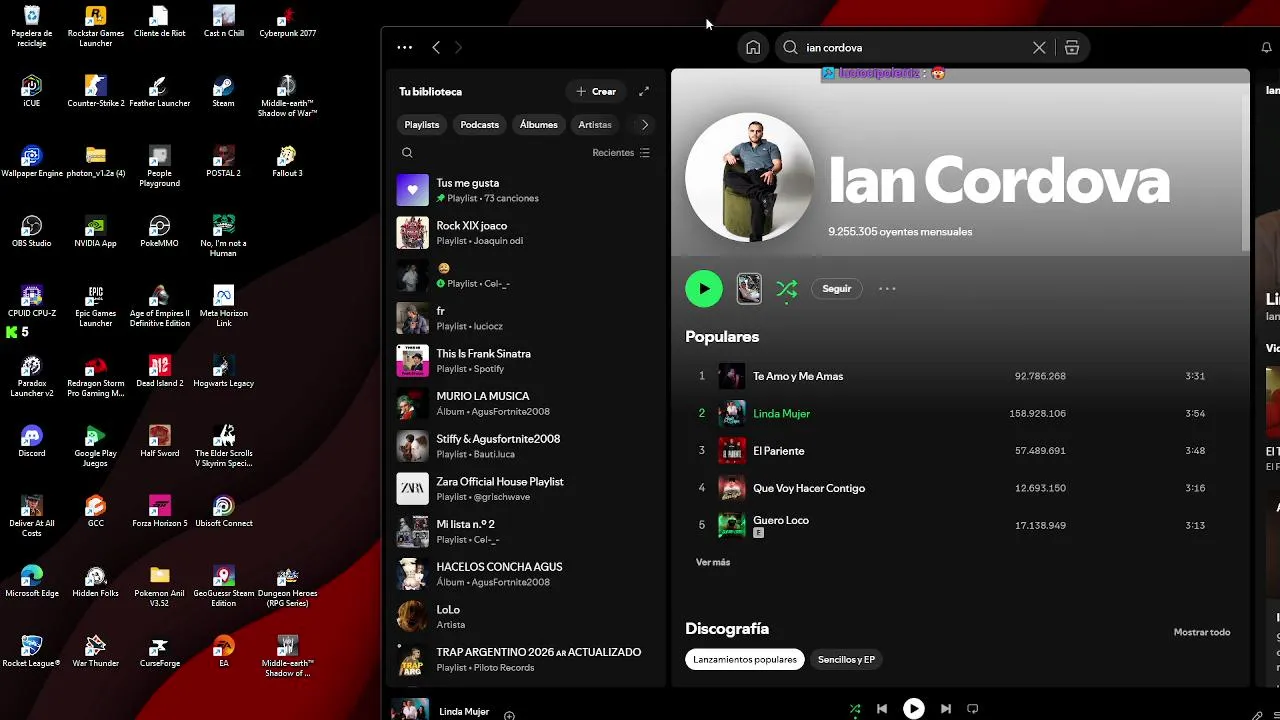Open NVIDIA App desktop shortcut

tap(96, 230)
